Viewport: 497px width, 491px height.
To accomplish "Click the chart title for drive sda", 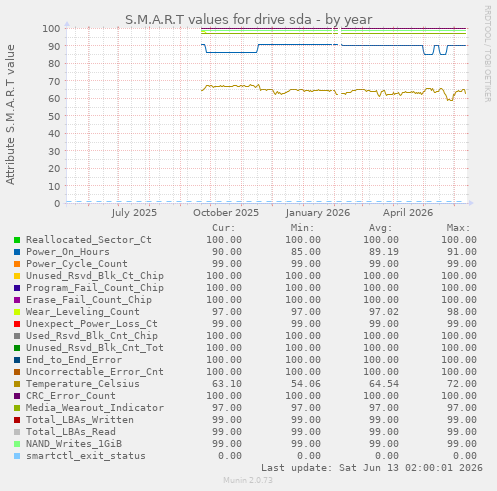I will click(x=249, y=20).
